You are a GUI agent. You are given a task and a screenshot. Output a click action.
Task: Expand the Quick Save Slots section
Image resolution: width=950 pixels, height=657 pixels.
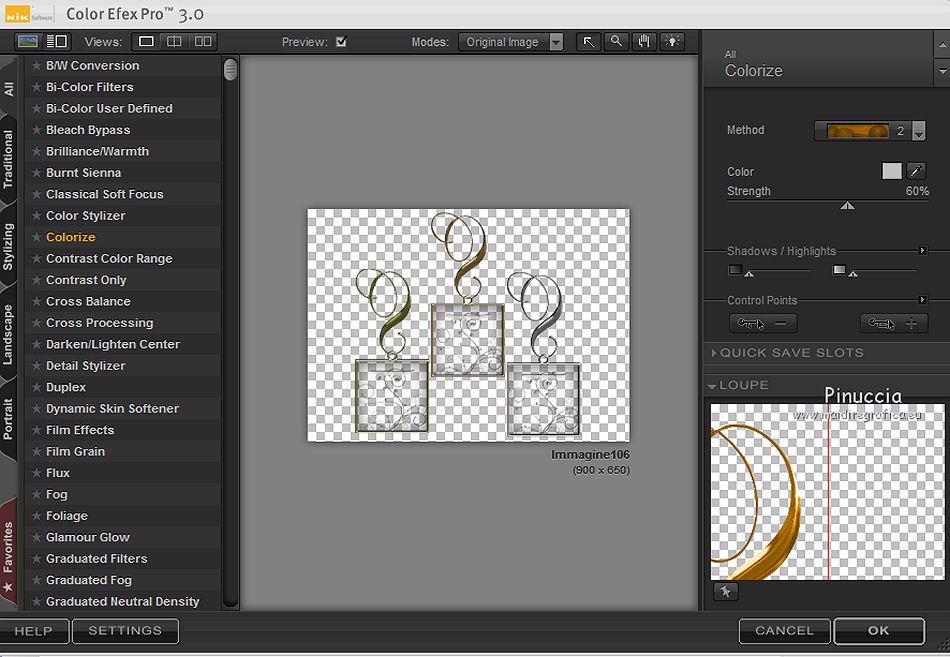pyautogui.click(x=790, y=353)
